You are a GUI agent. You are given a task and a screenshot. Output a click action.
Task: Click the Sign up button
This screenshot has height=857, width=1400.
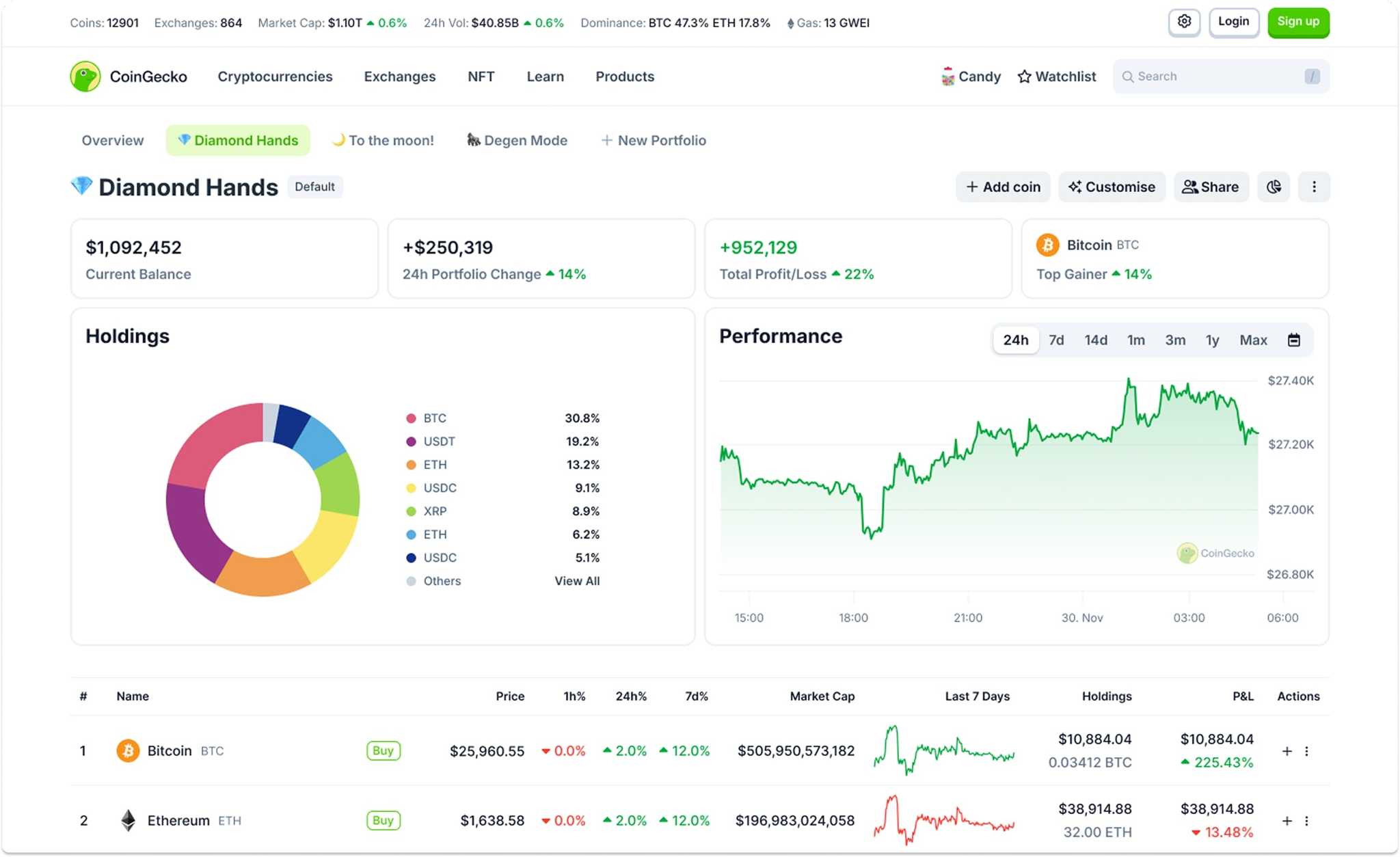point(1298,22)
